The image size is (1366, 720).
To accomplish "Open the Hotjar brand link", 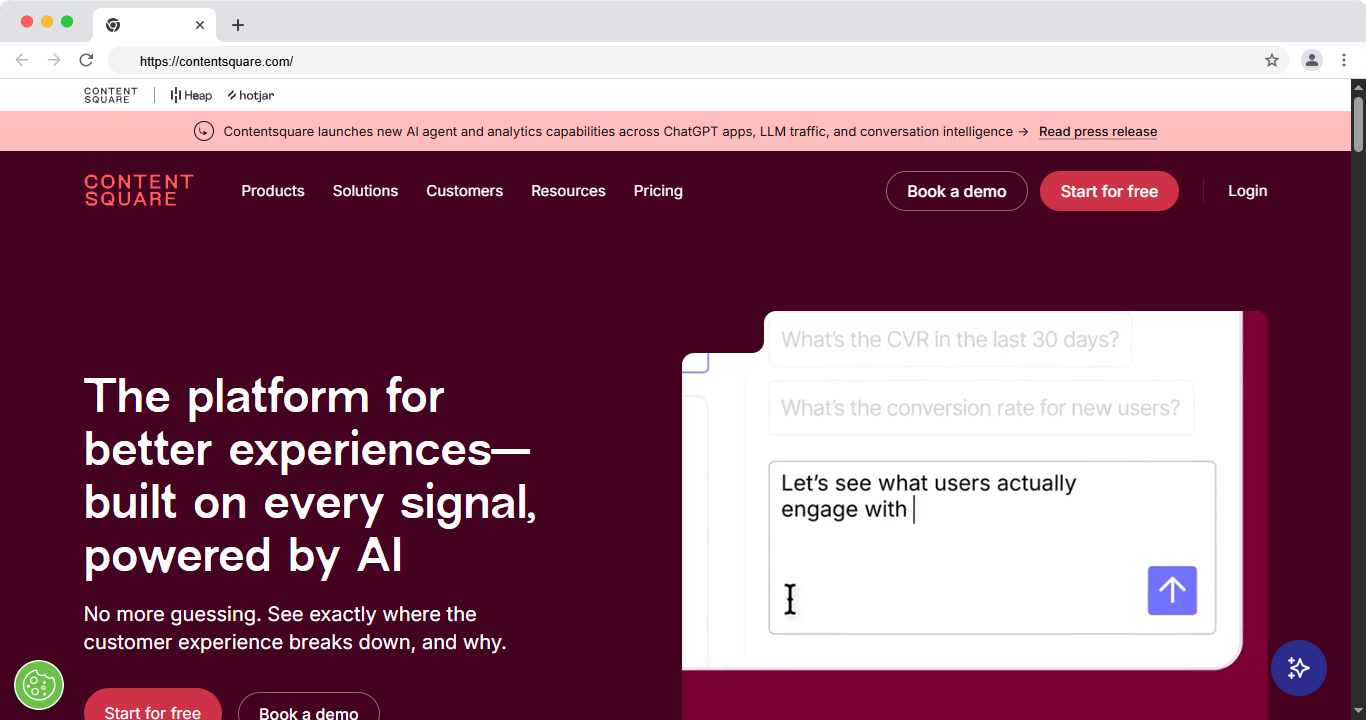I will pos(250,95).
